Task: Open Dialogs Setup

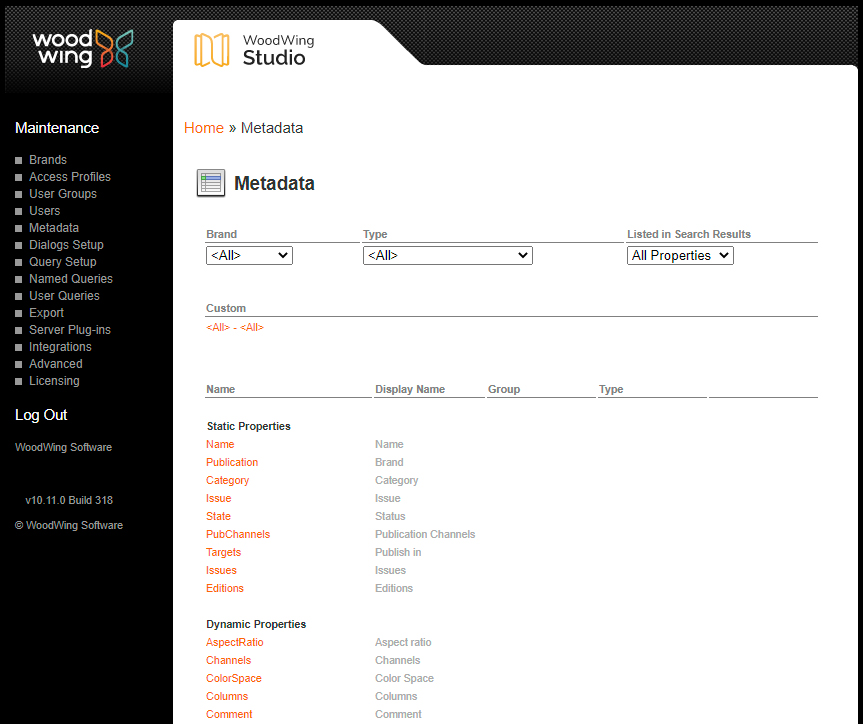Action: click(66, 245)
